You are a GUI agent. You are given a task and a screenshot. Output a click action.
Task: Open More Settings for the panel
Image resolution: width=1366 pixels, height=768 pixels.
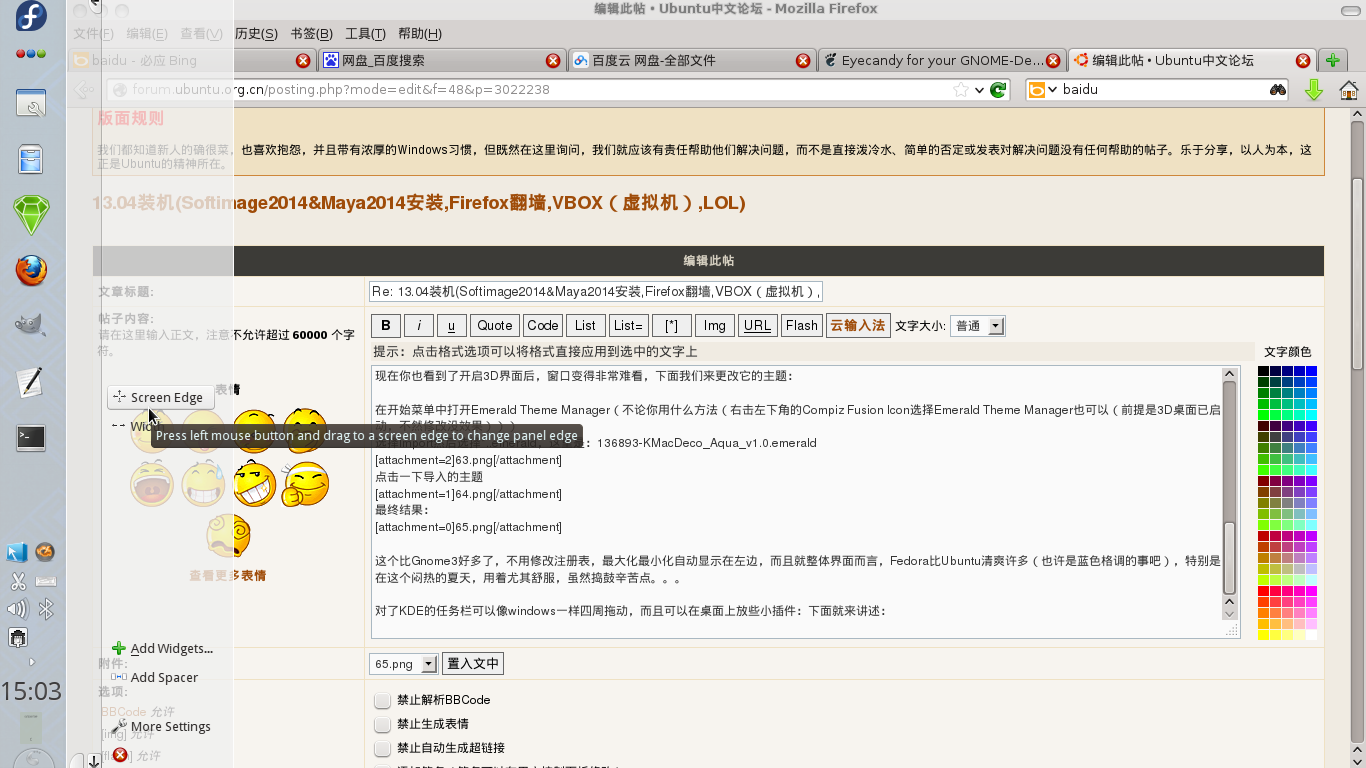coord(161,726)
